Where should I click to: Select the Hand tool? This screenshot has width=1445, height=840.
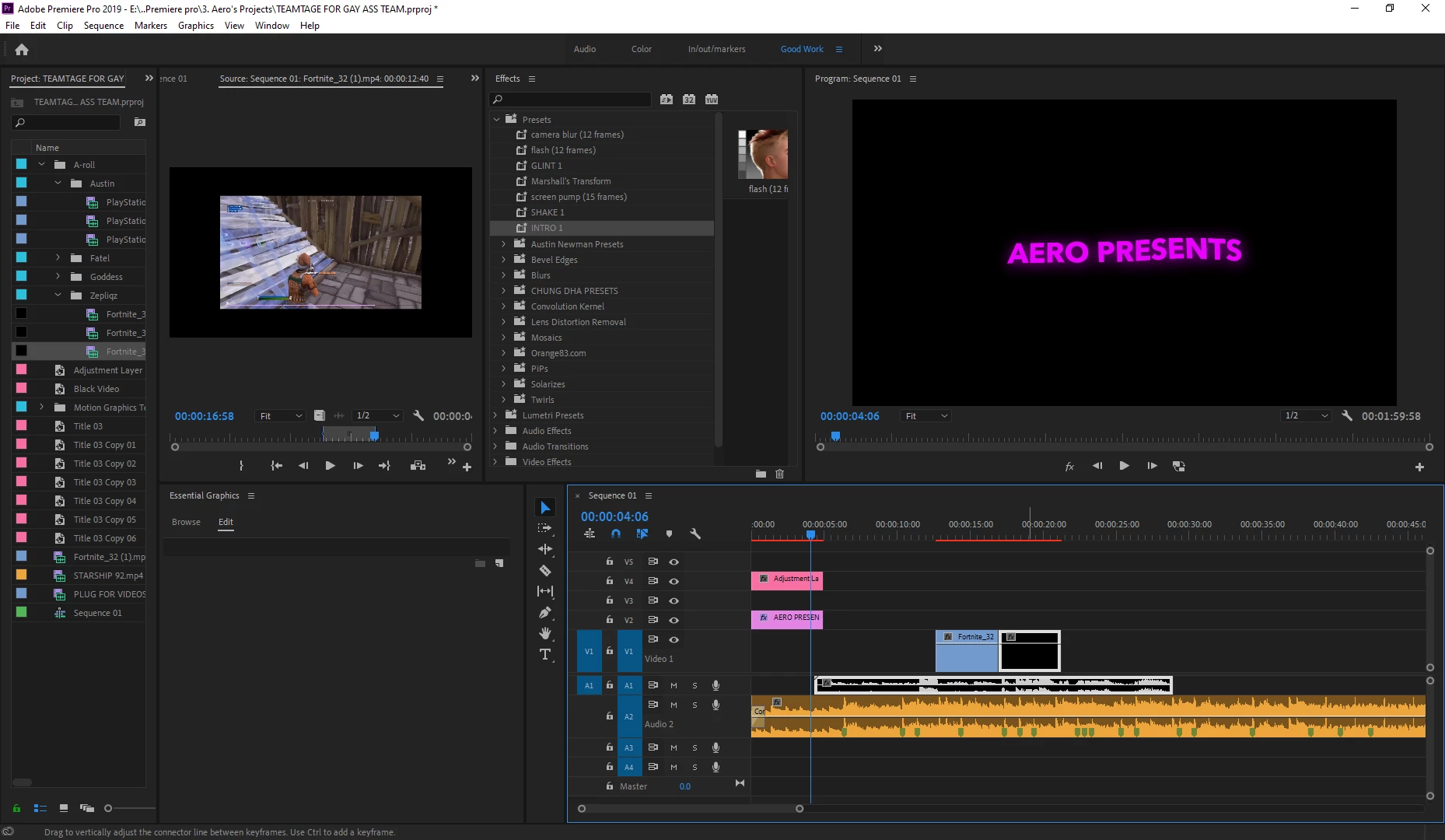[545, 633]
